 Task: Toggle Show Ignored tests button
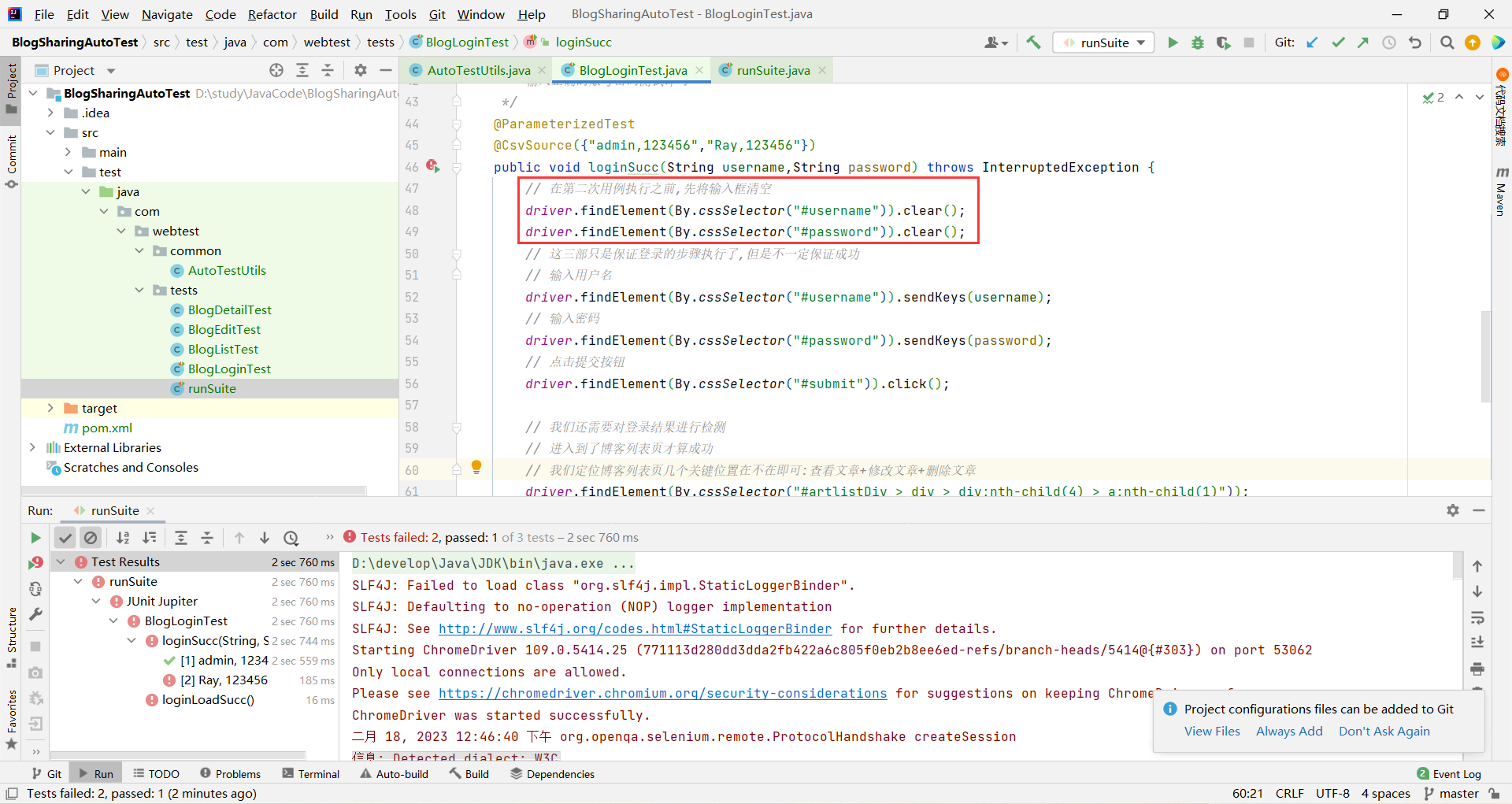91,538
